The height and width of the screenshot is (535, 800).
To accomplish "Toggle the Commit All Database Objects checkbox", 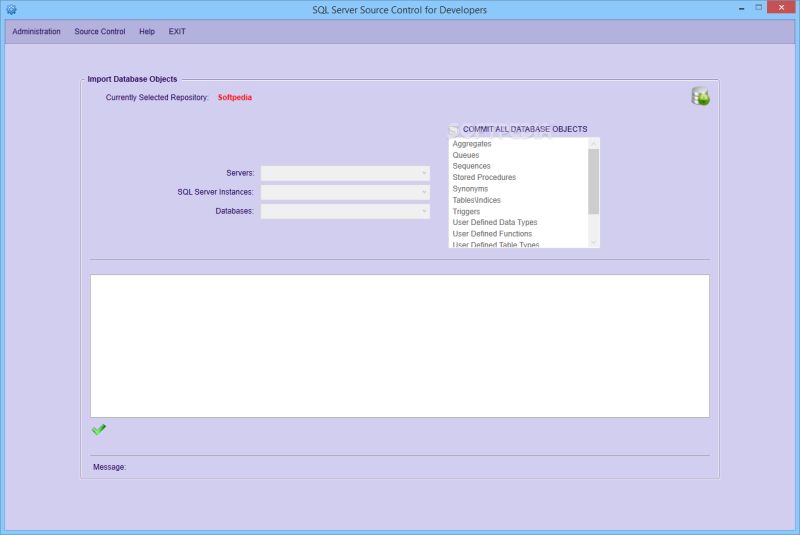I will (x=454, y=130).
